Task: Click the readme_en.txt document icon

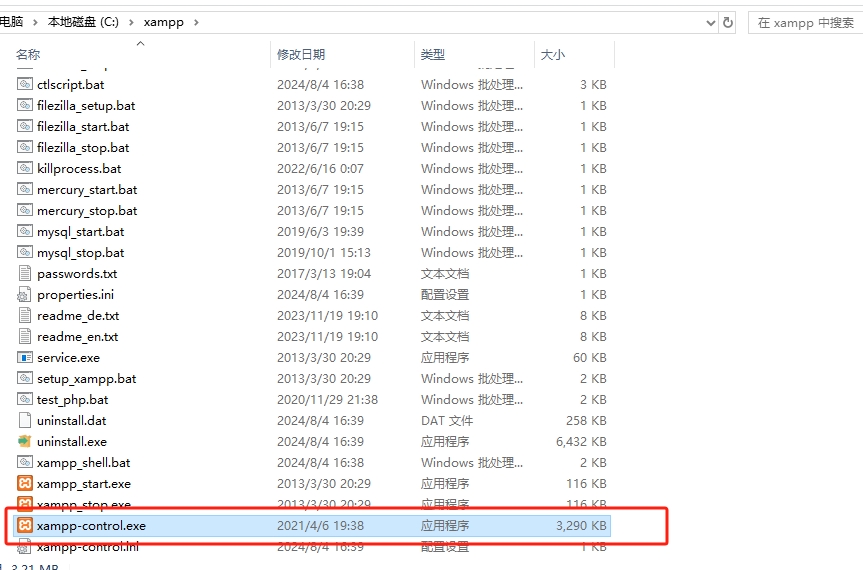Action: tap(25, 336)
